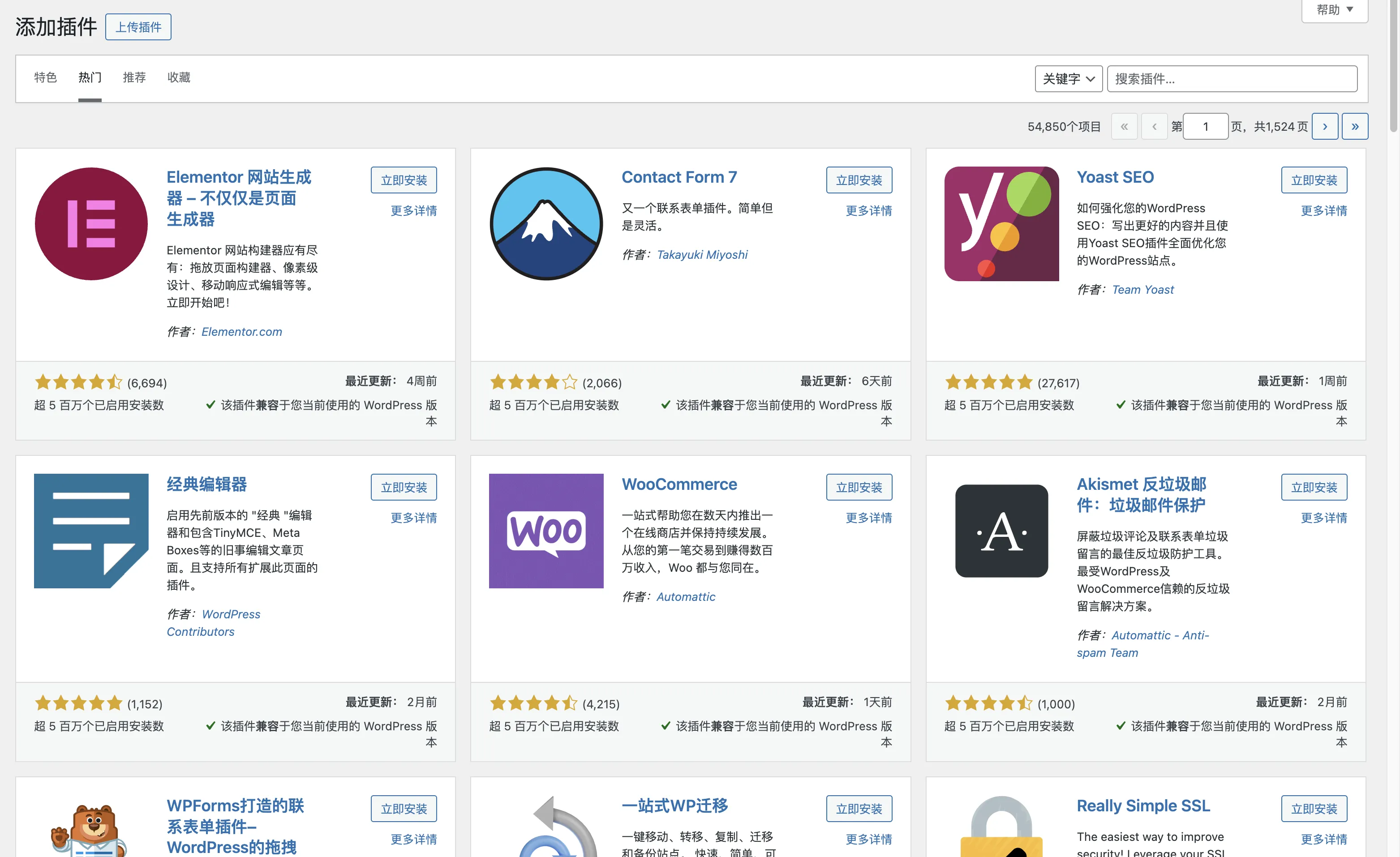Jump to last page with double arrow
This screenshot has height=857, width=1400.
[x=1355, y=126]
